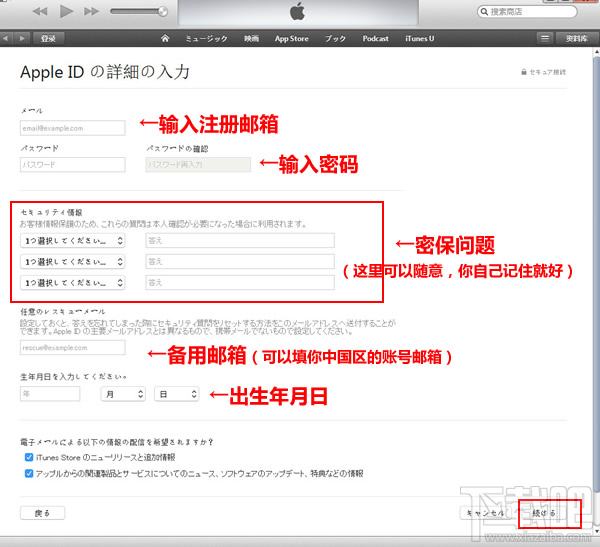Click the メール email input field
600x547 pixels.
pos(73,128)
